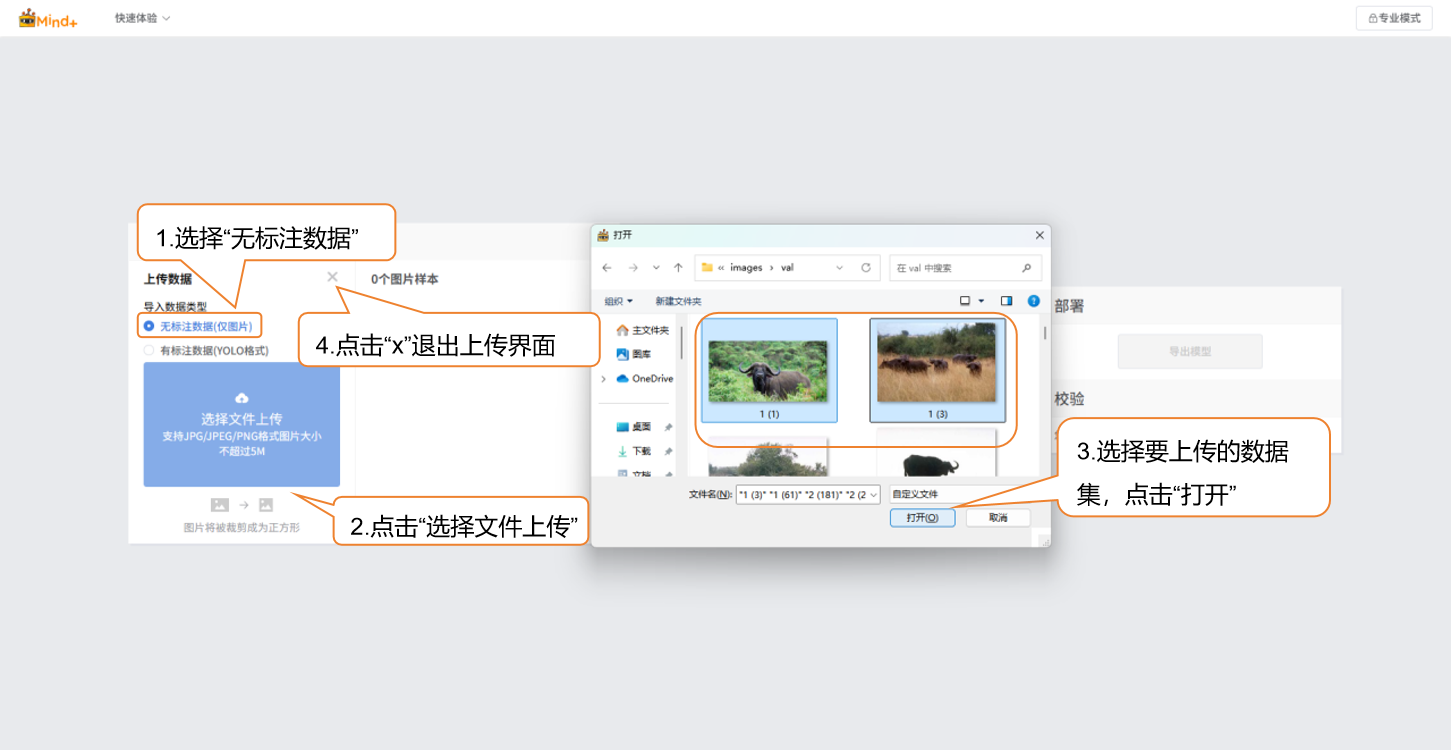The height and width of the screenshot is (750, 1451).
Task: Click the cloud upload icon in the upload area
Action: pos(241,398)
